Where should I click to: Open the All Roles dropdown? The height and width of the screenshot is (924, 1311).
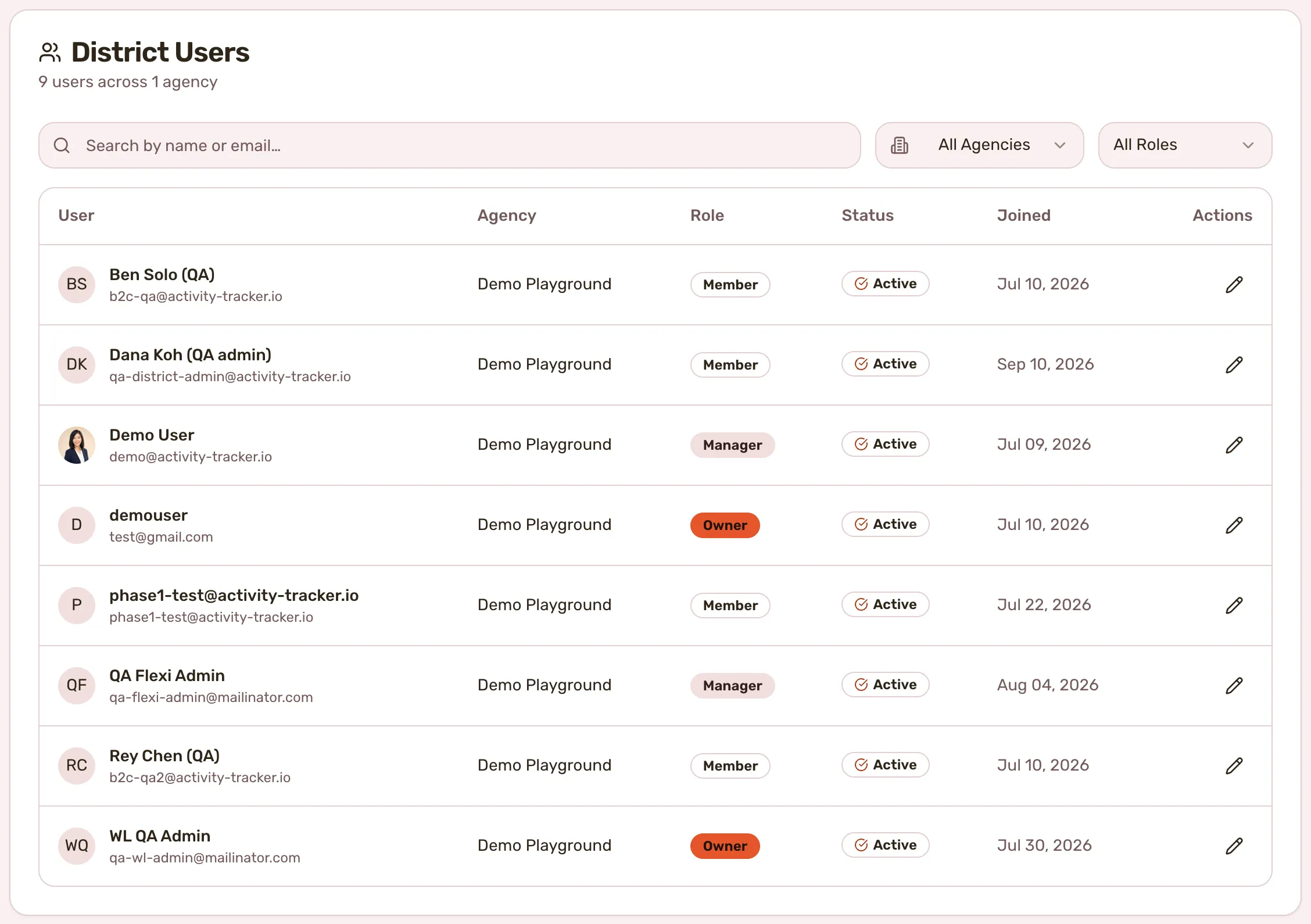pos(1185,145)
